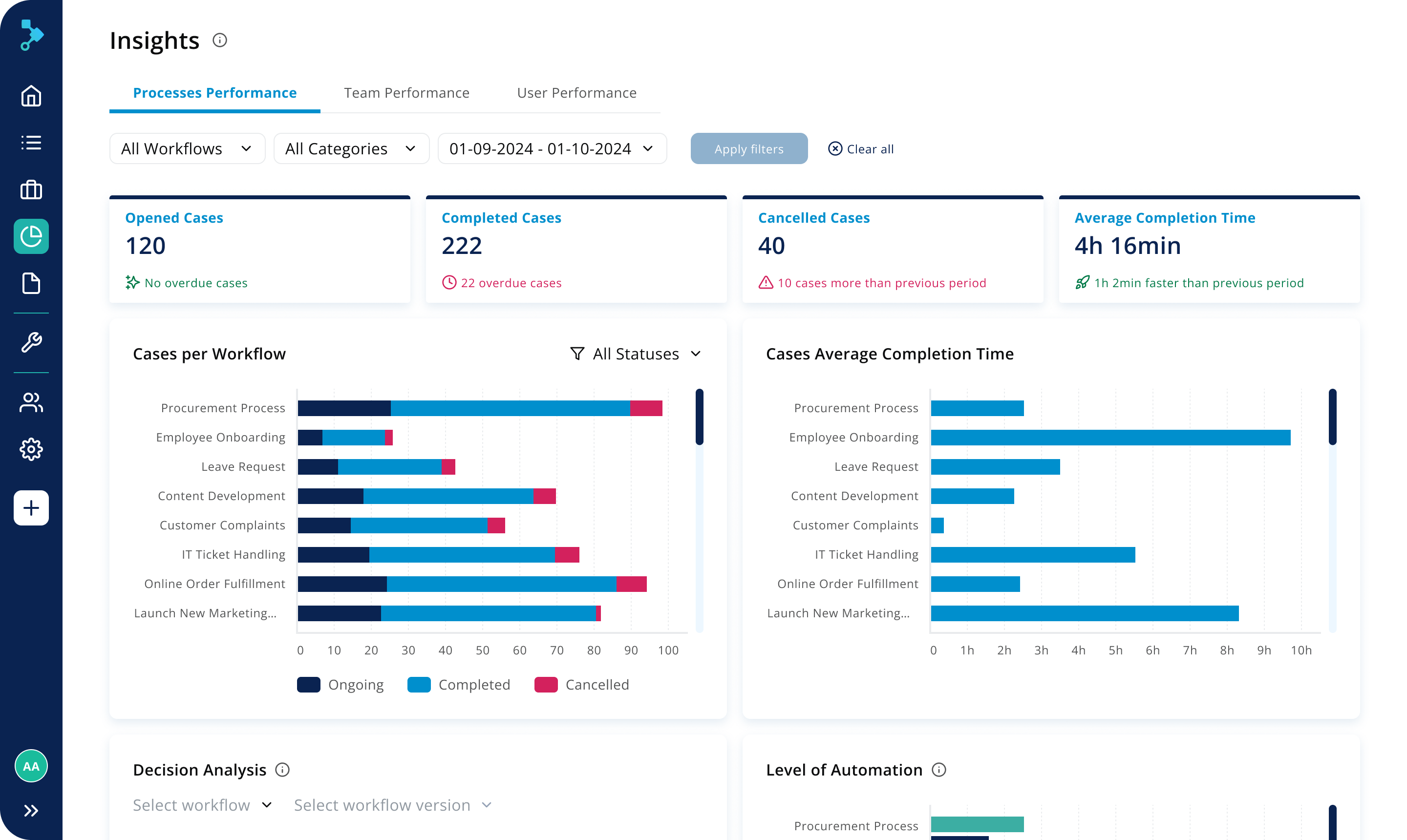Toggle Cancelled series in chart legend

pos(581,684)
